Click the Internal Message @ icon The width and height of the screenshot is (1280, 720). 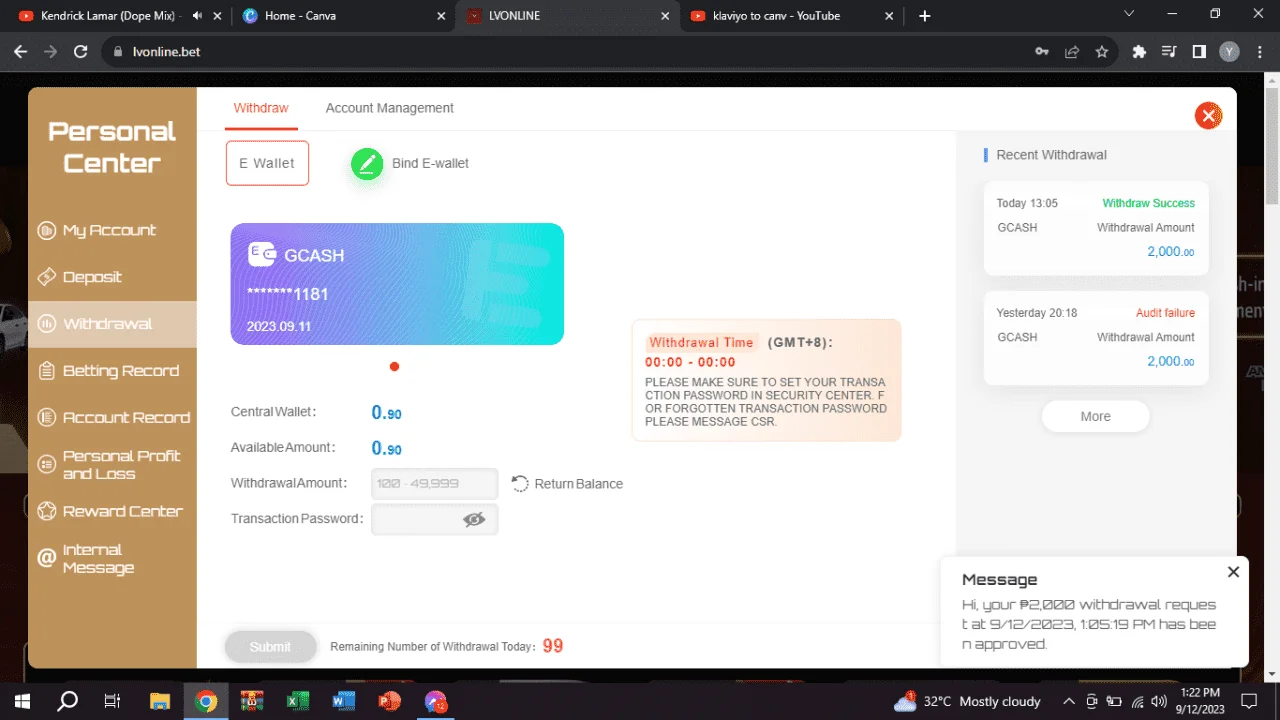[x=46, y=558]
